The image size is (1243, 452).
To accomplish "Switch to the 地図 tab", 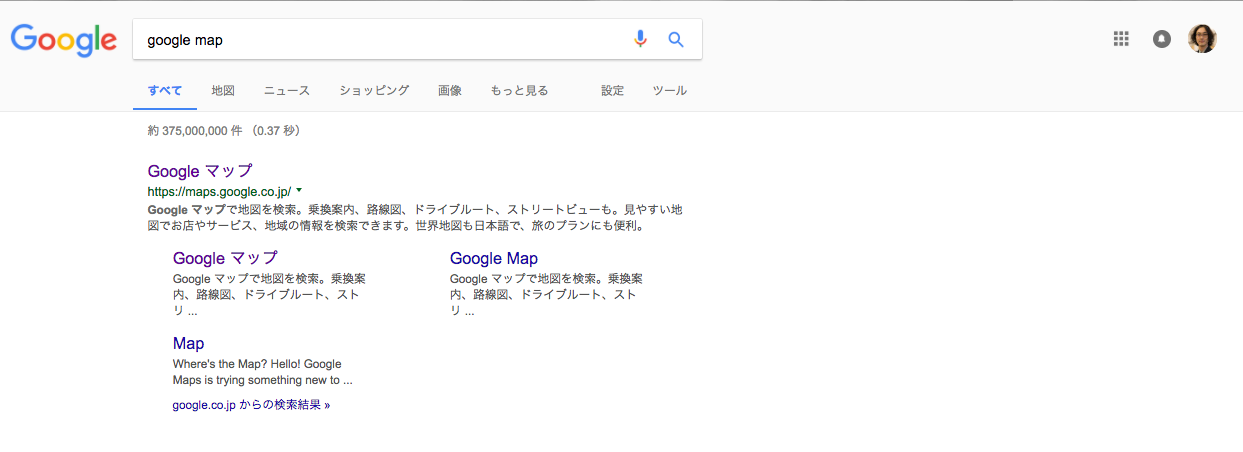I will click(x=223, y=90).
